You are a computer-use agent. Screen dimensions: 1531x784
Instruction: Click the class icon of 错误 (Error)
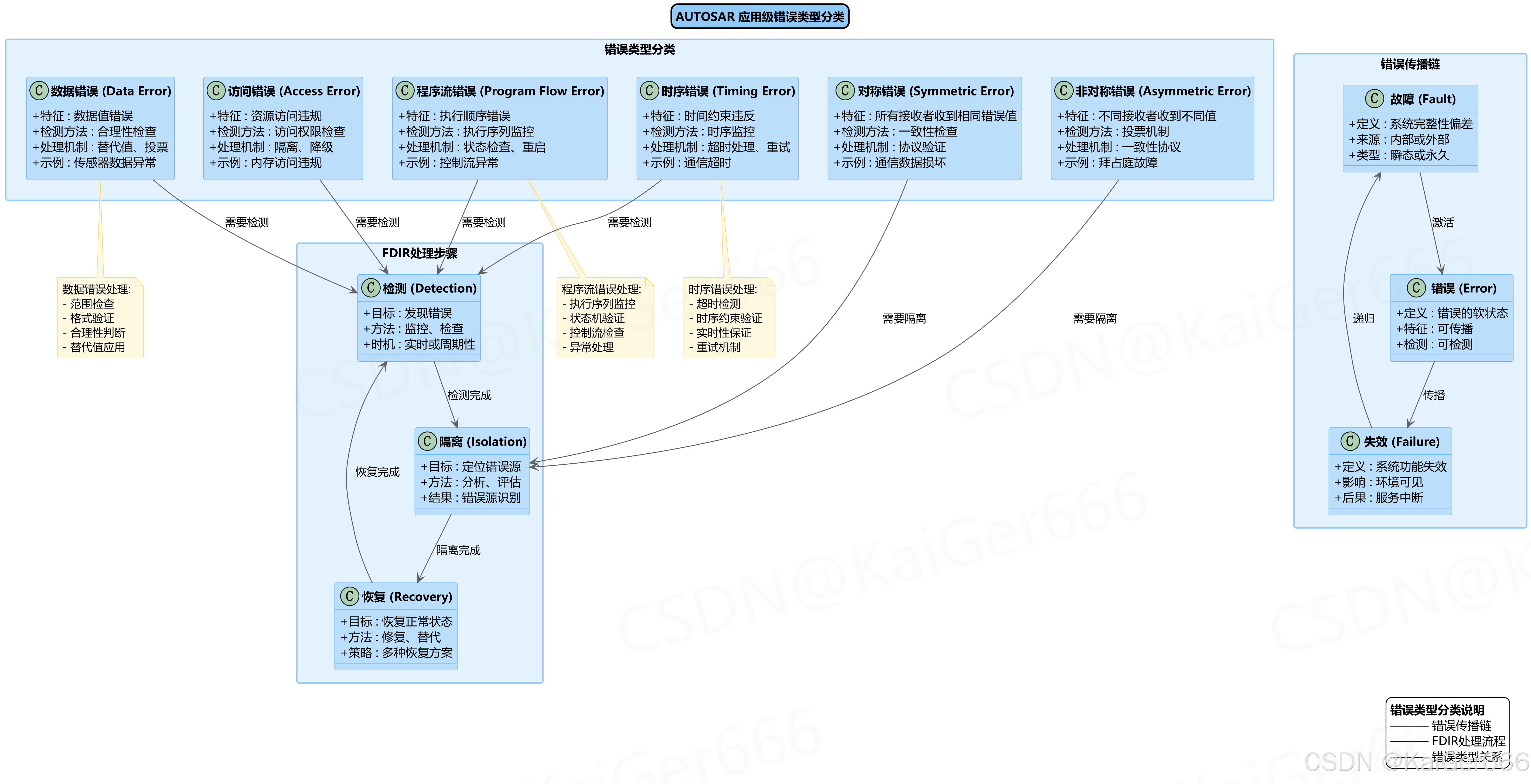(1416, 288)
